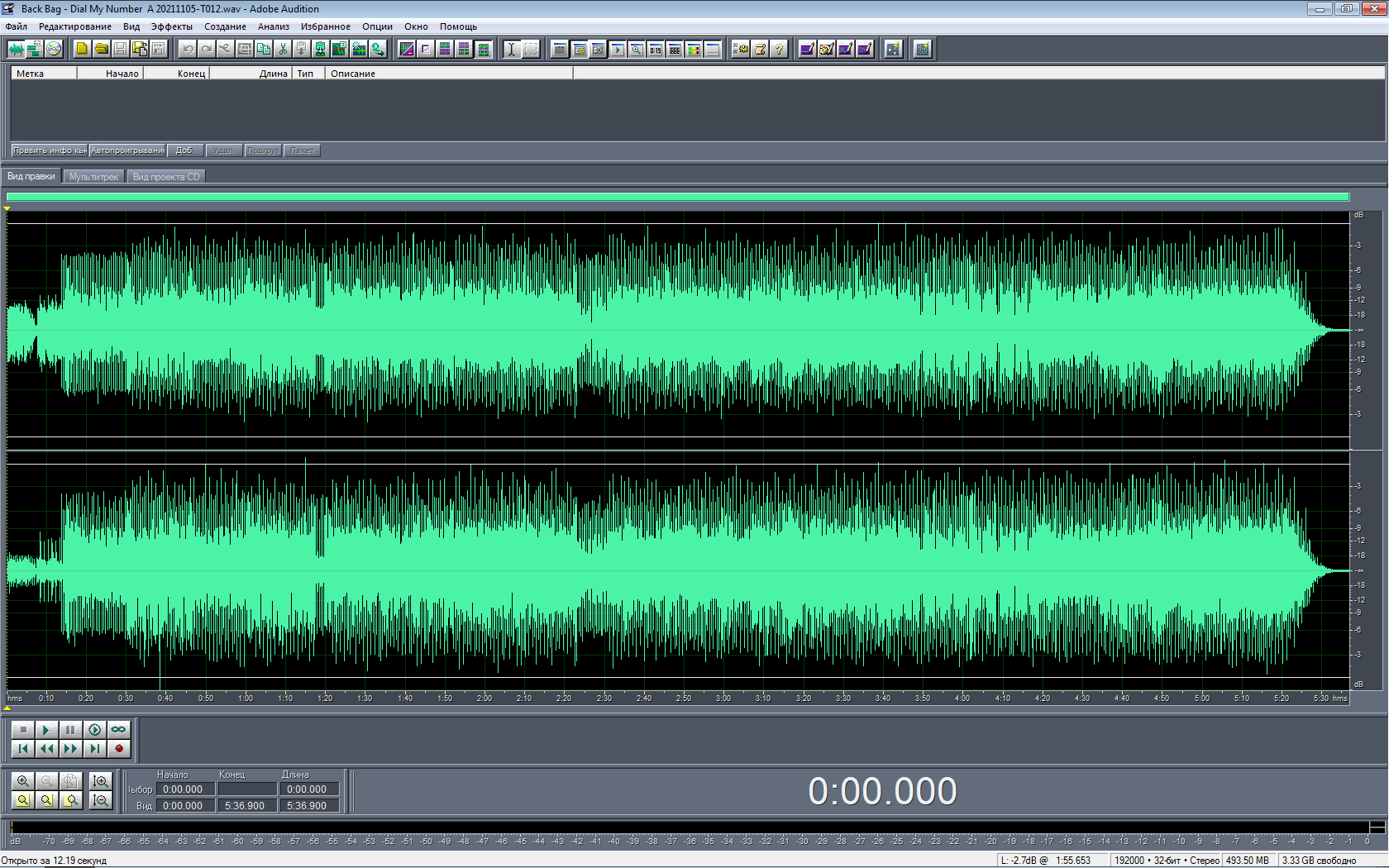
Task: Open the Файл menu
Action: tap(17, 26)
